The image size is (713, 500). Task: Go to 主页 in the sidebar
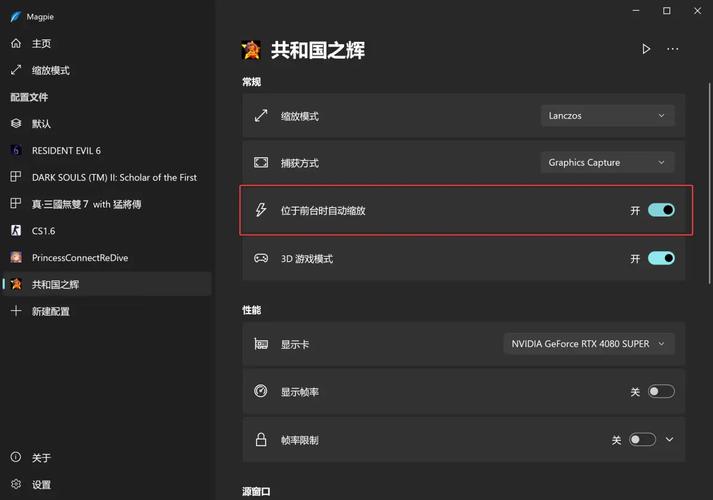pos(106,43)
